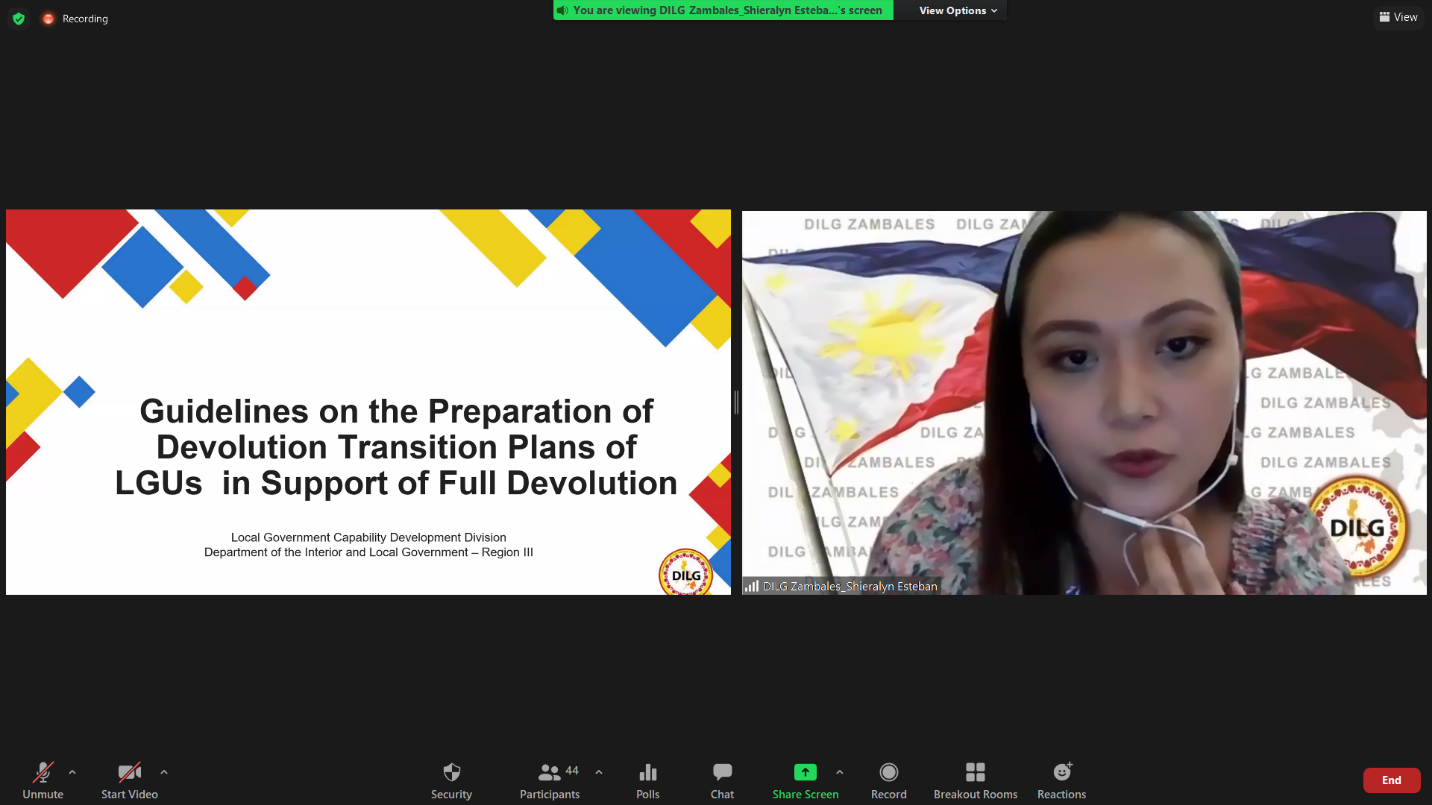Open the Reactions menu
This screenshot has height=805, width=1432.
(x=1061, y=780)
